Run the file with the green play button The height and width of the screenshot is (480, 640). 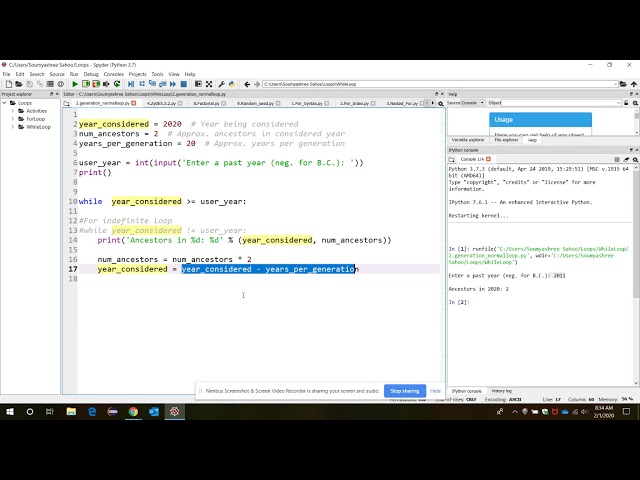coord(75,84)
